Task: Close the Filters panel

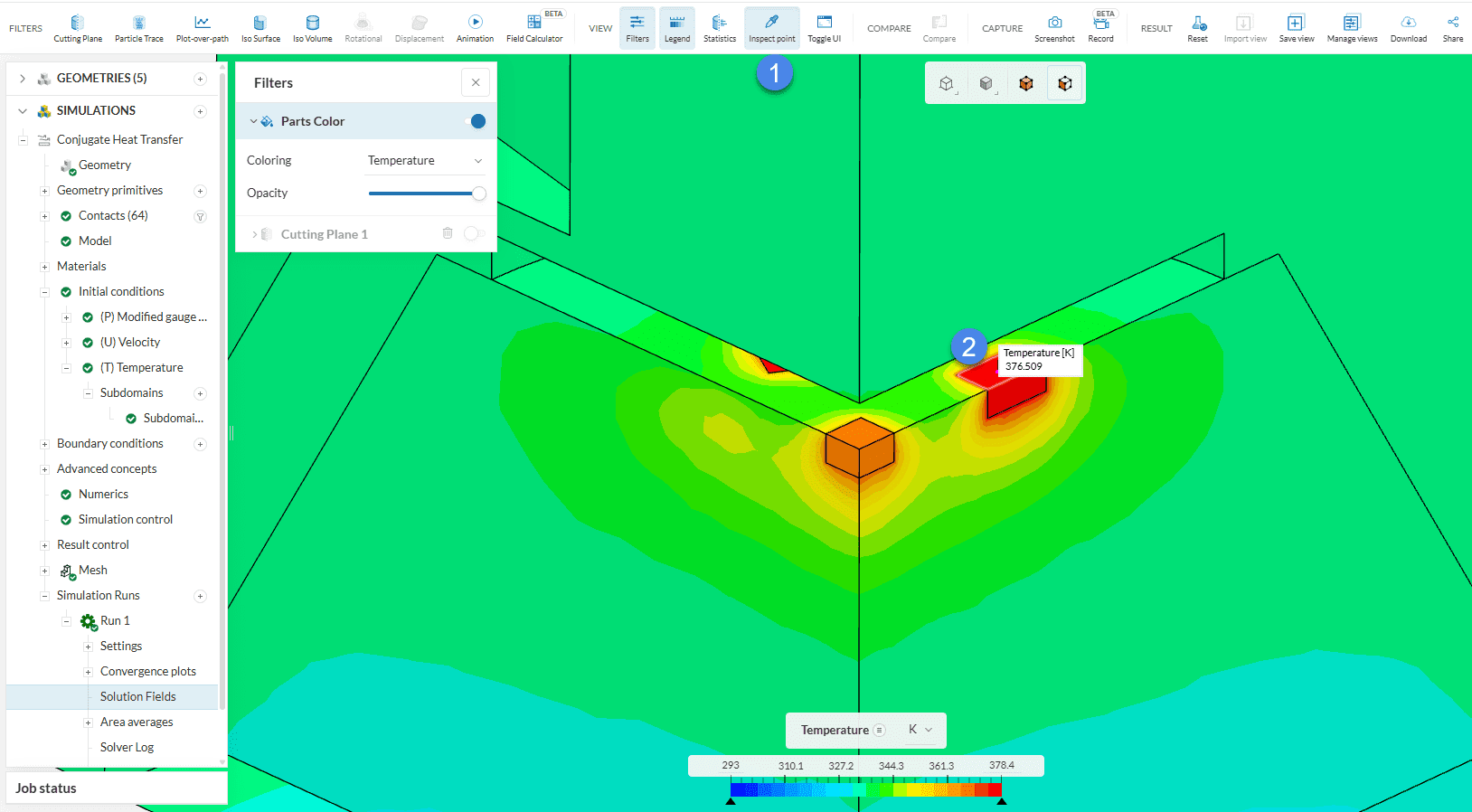Action: 476,82
